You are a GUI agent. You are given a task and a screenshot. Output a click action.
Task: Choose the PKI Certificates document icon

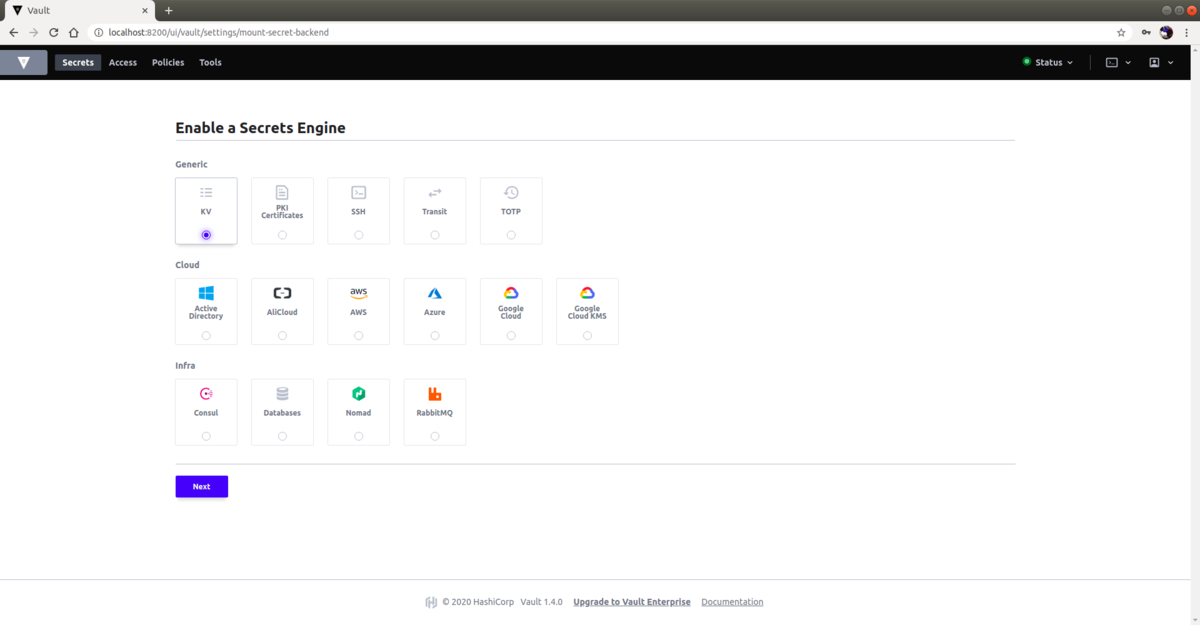click(x=282, y=192)
